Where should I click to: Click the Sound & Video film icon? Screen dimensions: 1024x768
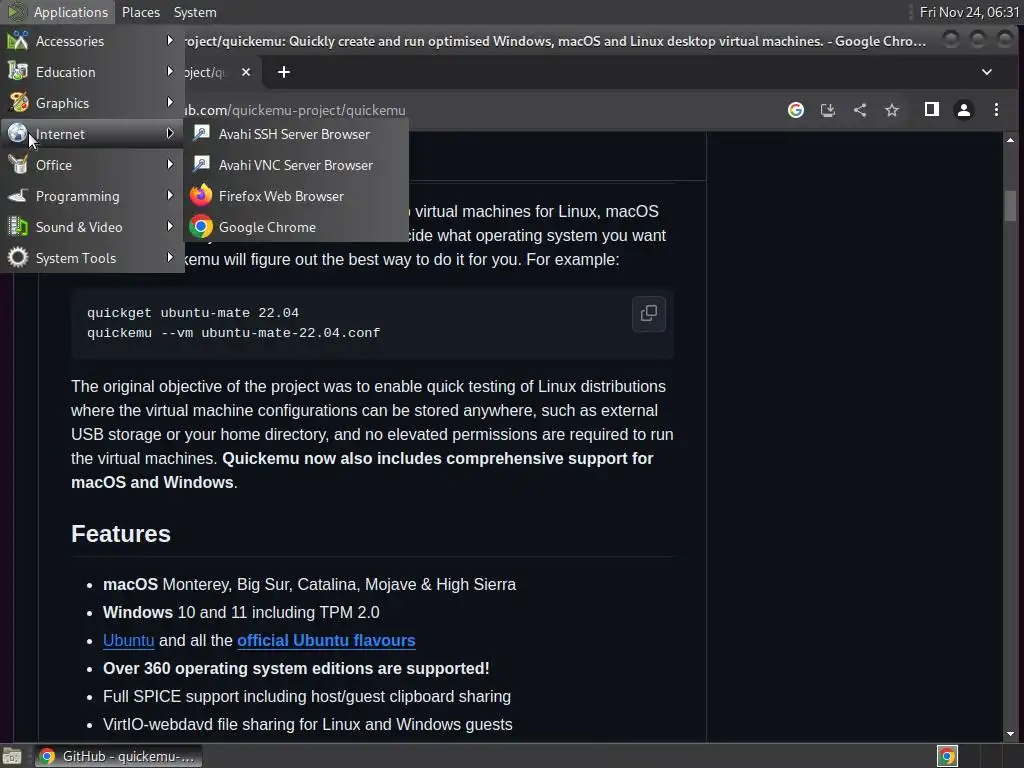[18, 227]
